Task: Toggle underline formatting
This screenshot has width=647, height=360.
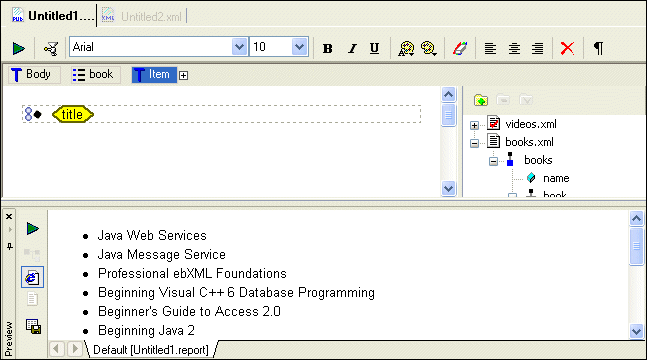Action: click(x=374, y=49)
